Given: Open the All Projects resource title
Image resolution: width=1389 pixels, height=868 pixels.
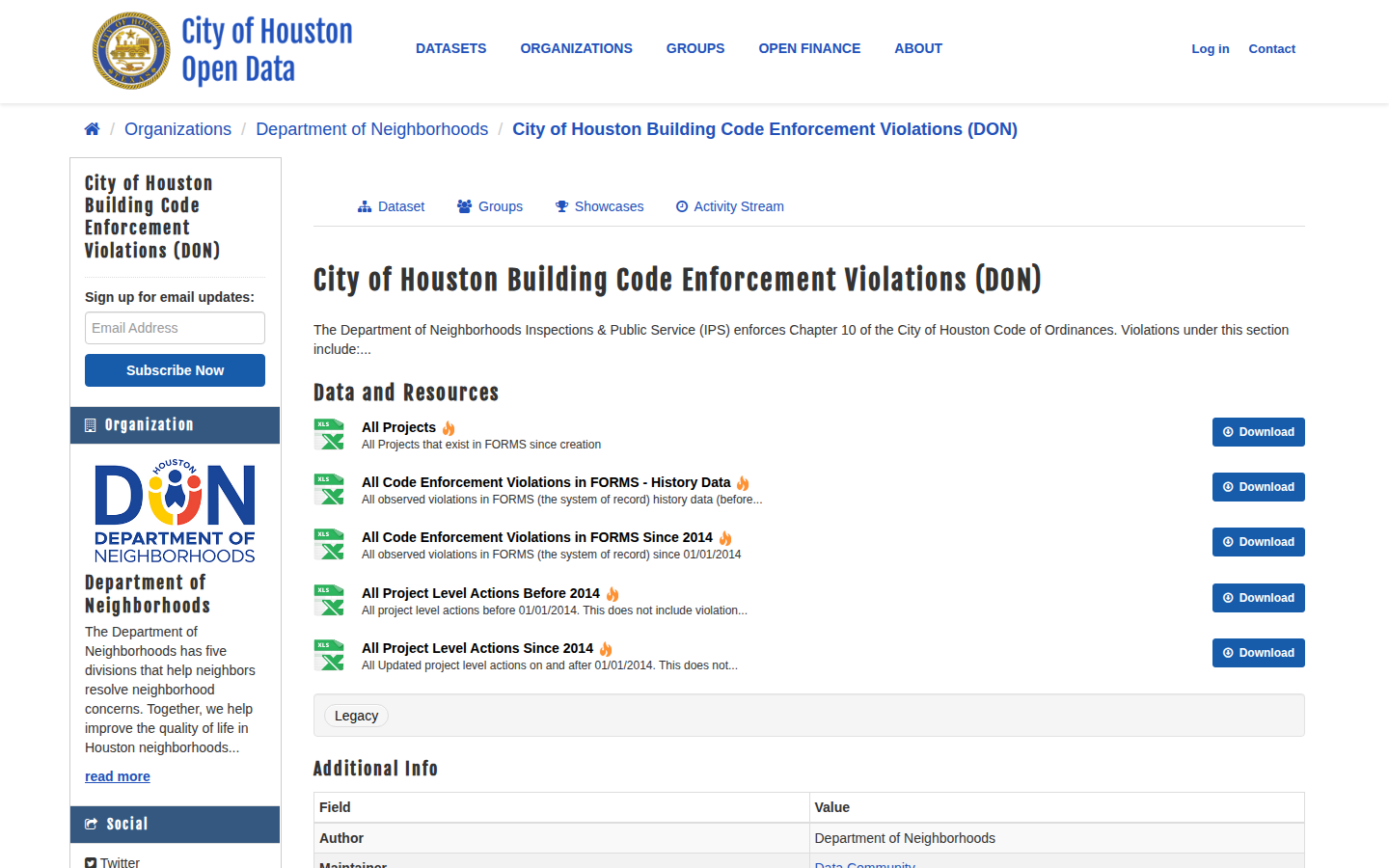Looking at the screenshot, I should point(398,427).
